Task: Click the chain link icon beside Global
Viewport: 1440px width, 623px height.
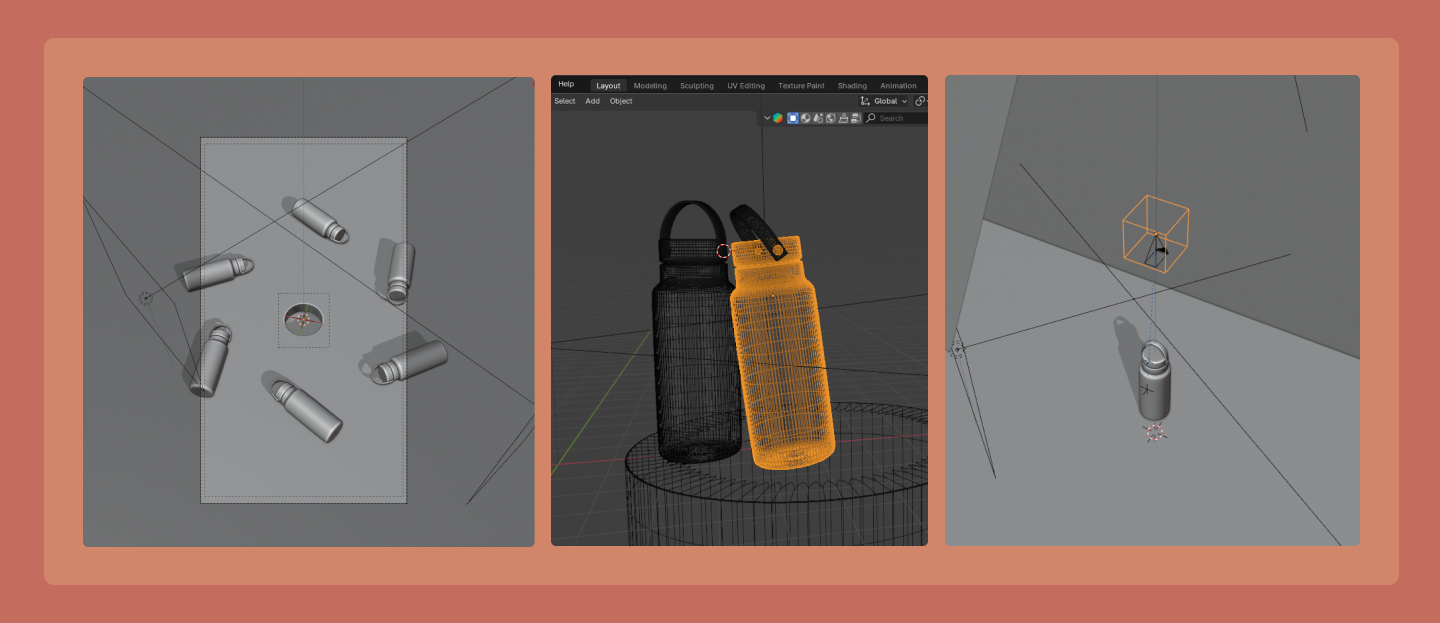Action: coord(920,101)
